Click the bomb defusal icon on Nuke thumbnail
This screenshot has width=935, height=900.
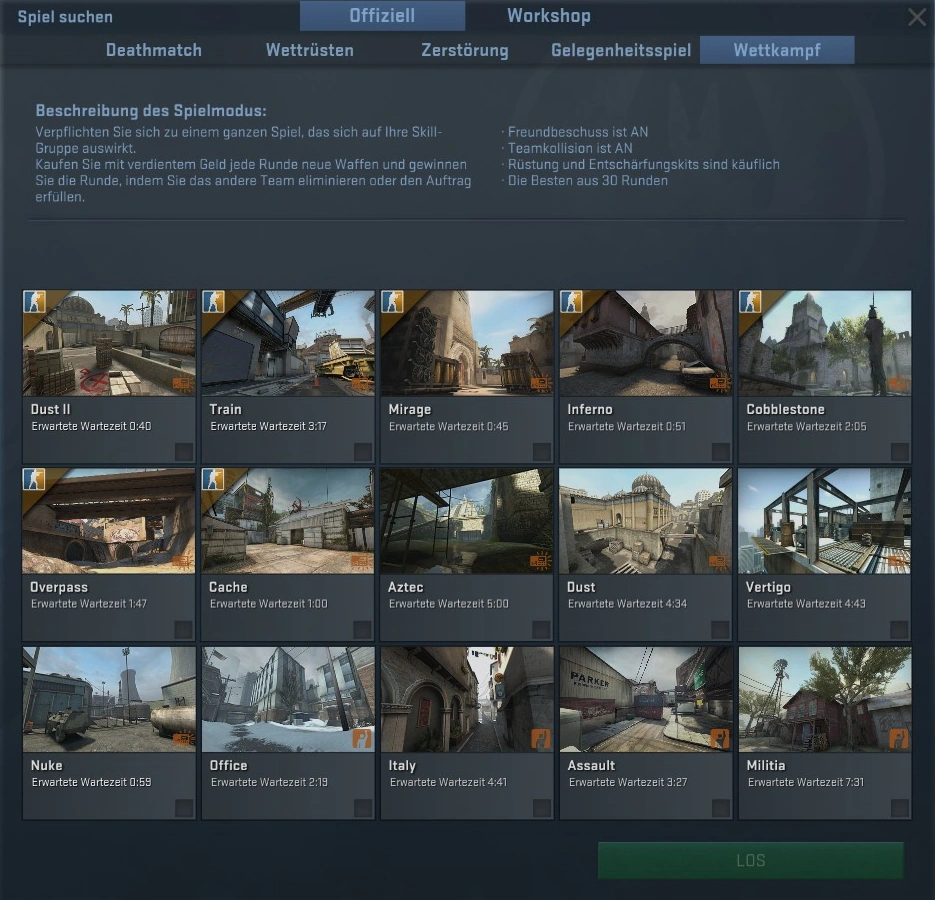[x=183, y=740]
